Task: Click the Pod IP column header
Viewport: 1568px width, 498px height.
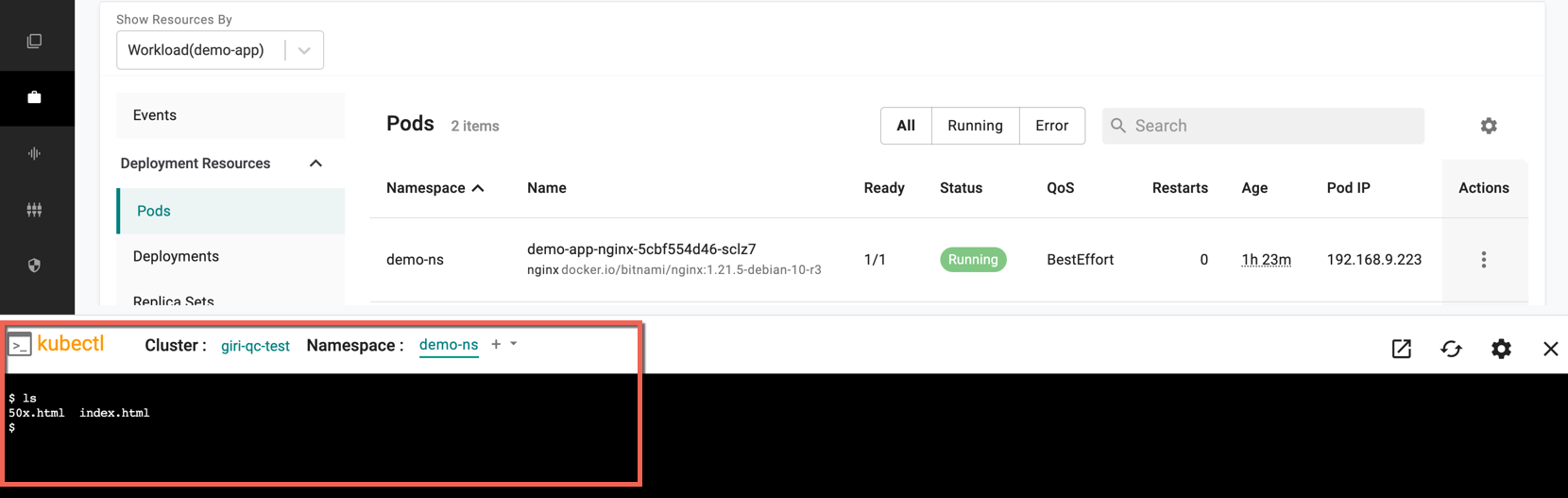Action: pos(1348,188)
